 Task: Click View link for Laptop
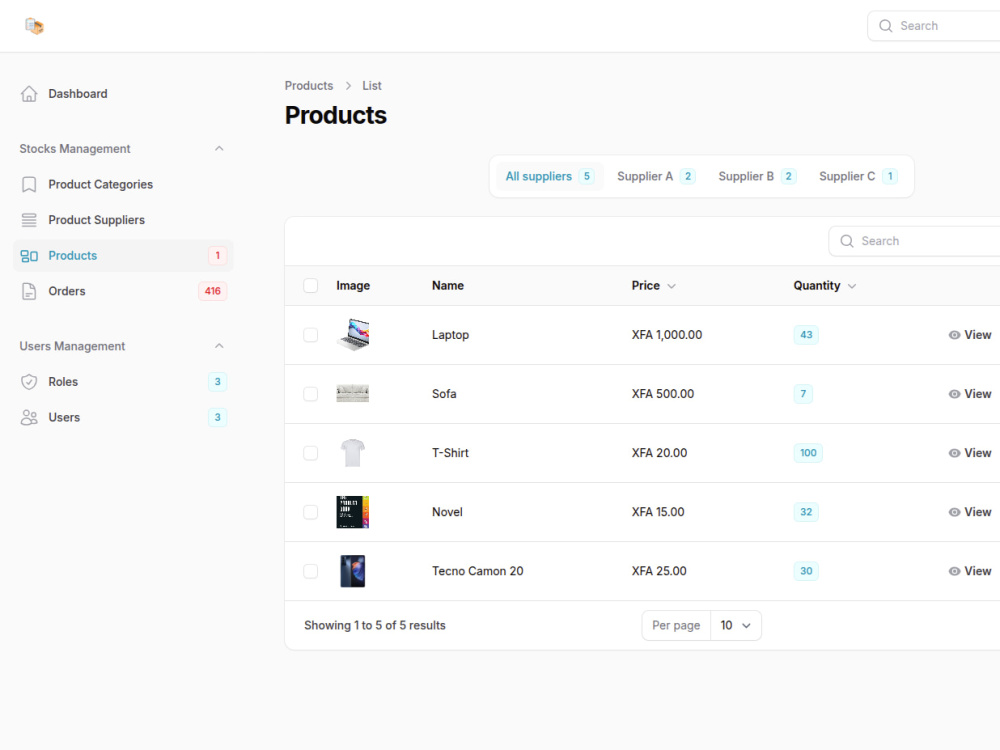click(x=969, y=335)
